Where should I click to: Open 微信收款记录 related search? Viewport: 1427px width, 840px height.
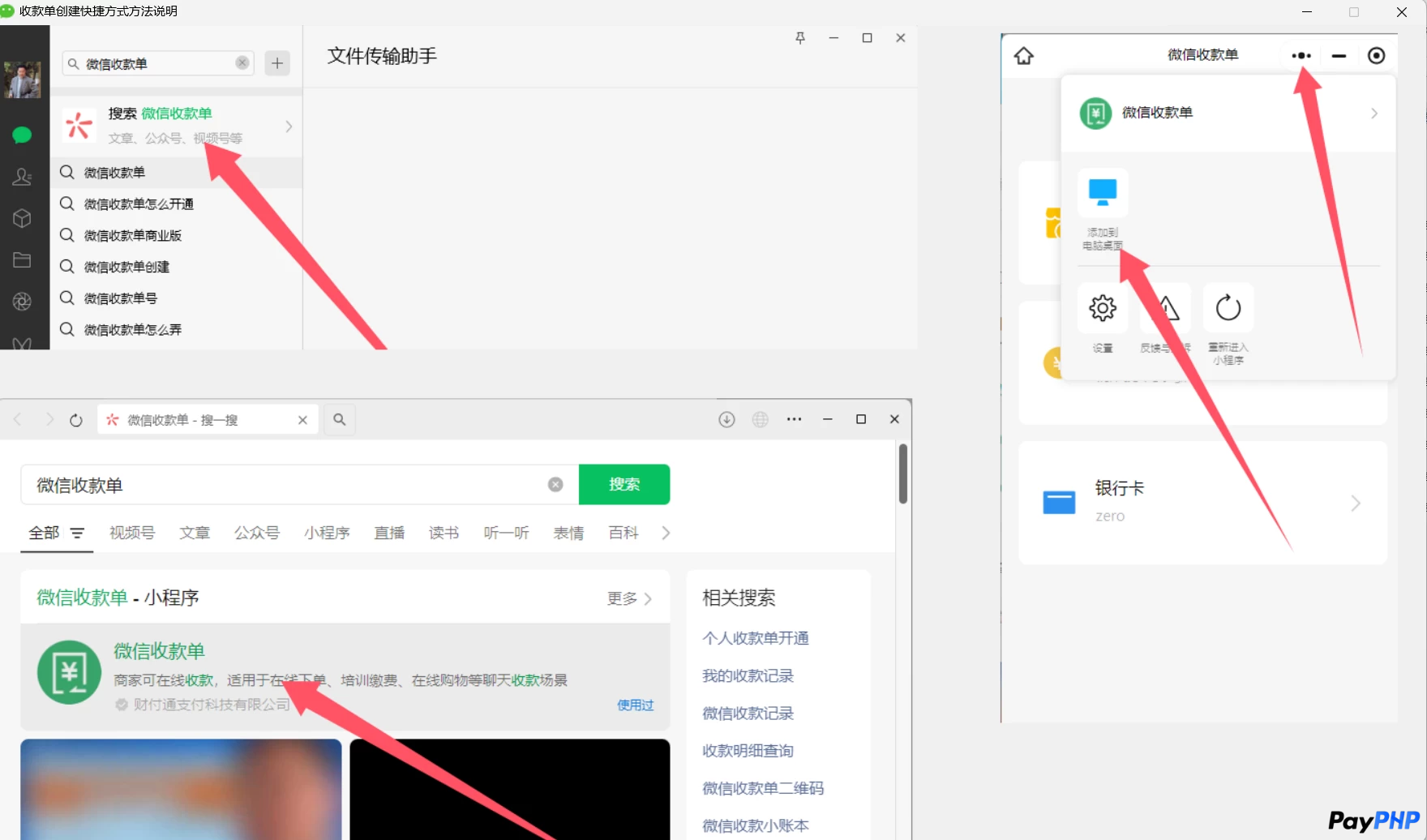pyautogui.click(x=748, y=714)
